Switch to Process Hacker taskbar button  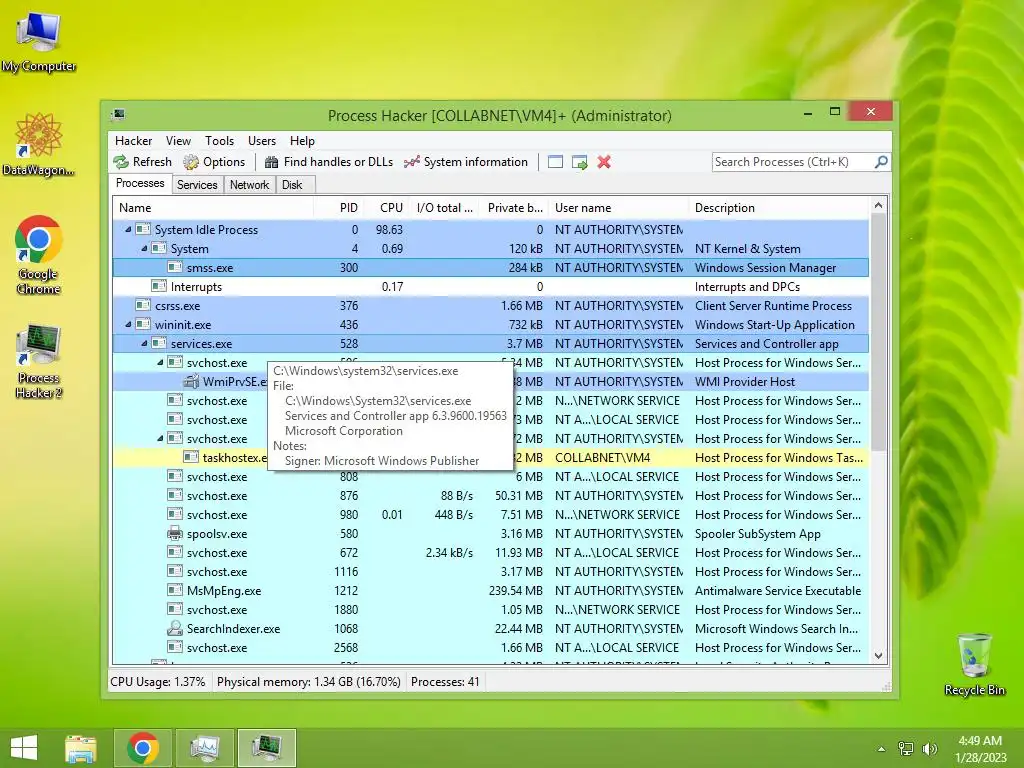click(267, 748)
